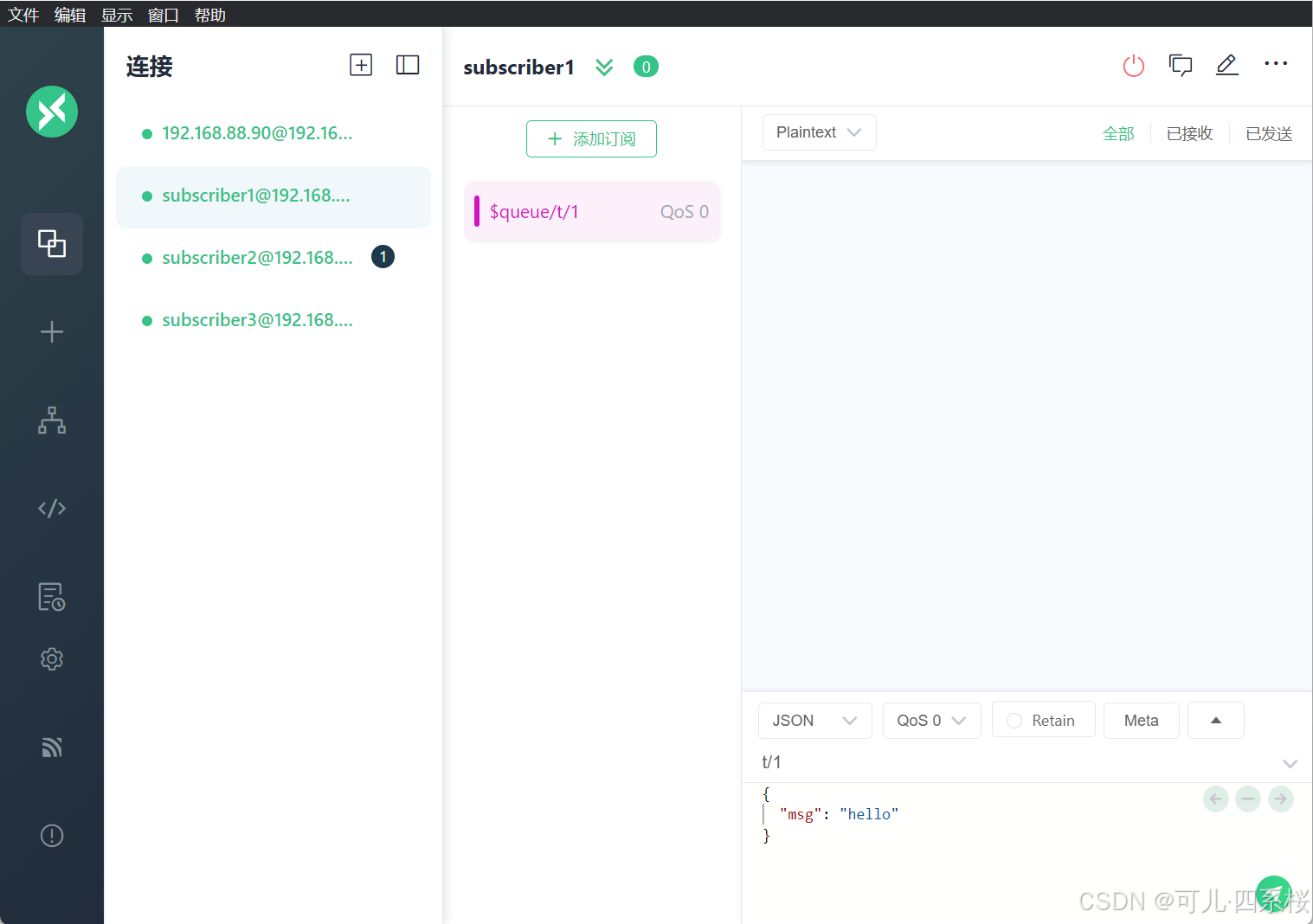Open the feed updates icon in sidebar
The width and height of the screenshot is (1313, 924).
tap(52, 748)
